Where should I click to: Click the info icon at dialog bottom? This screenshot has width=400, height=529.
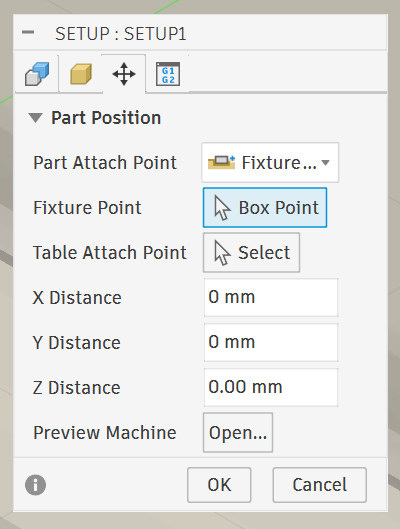tap(35, 485)
